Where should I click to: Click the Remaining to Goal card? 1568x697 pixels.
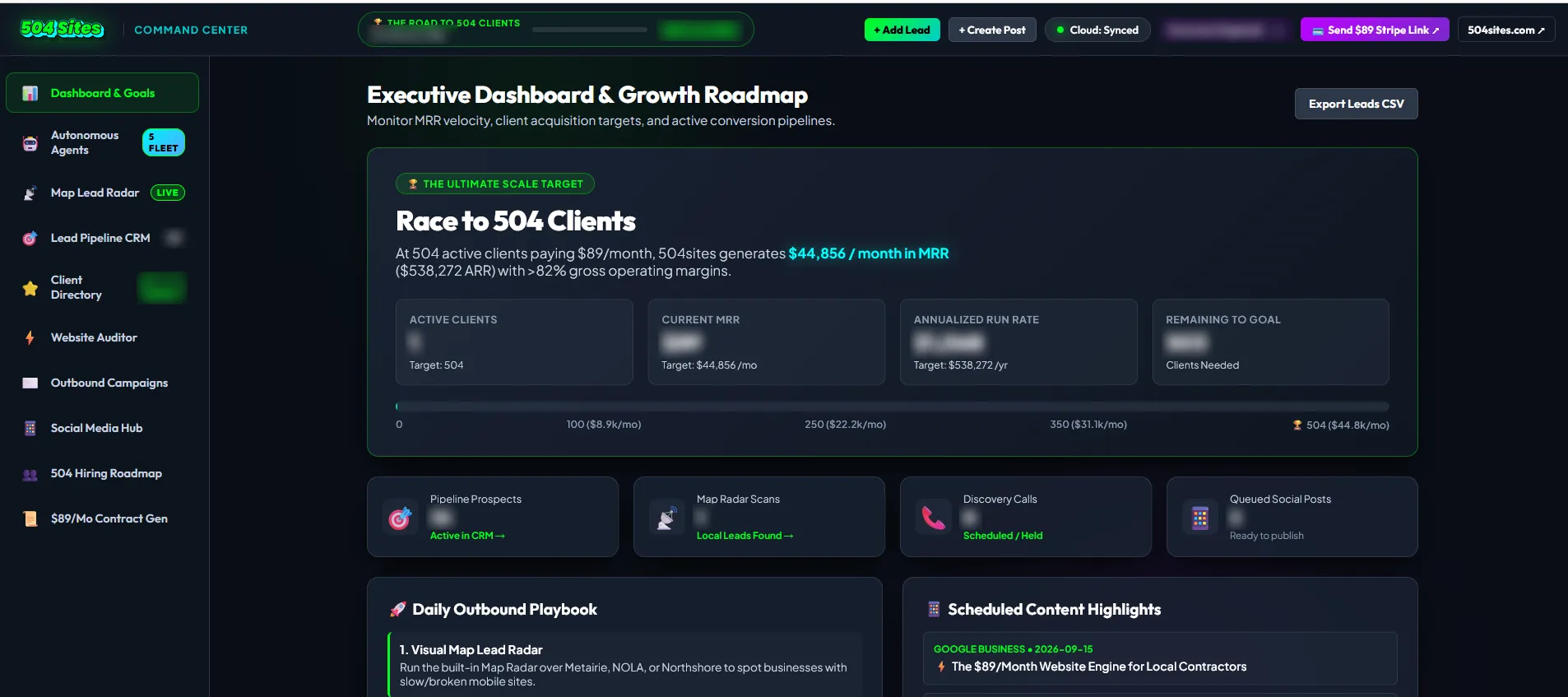point(1270,342)
